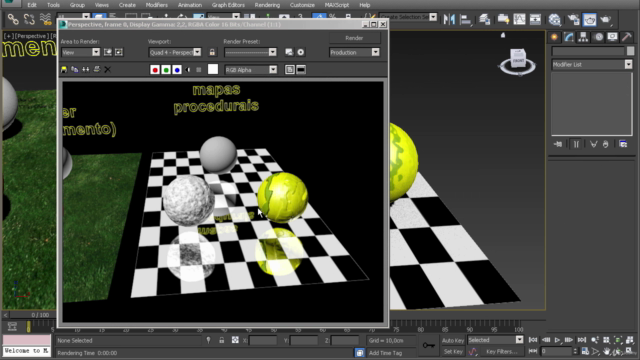Toggle the blue channel in render window
The image size is (640, 360).
coord(177,70)
